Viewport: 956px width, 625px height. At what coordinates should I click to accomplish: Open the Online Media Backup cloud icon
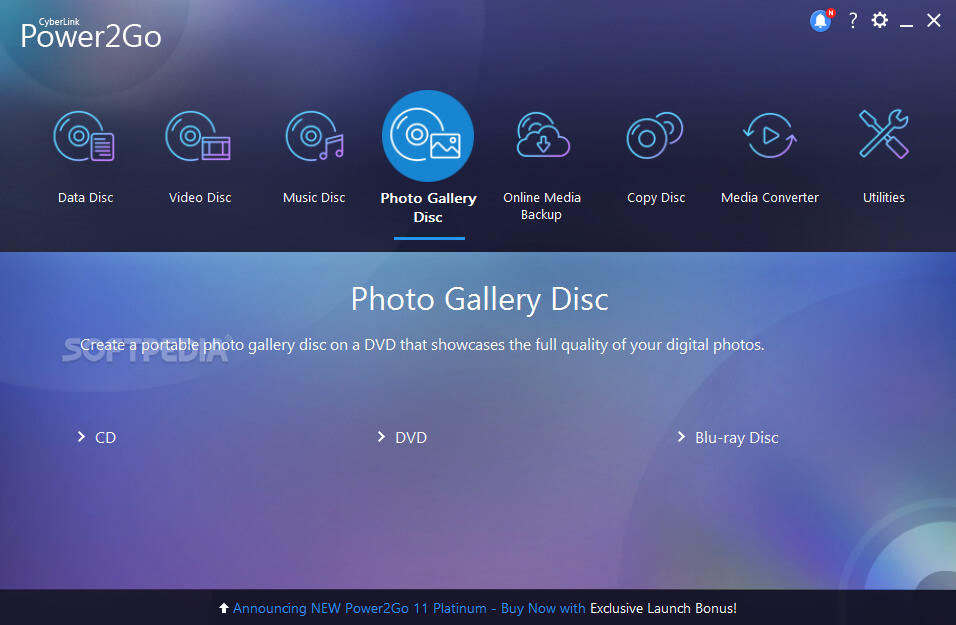[x=543, y=135]
